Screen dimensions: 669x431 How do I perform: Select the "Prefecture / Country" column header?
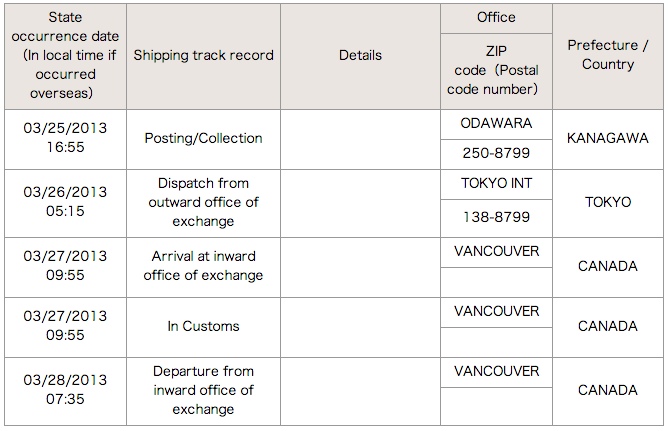[x=607, y=55]
